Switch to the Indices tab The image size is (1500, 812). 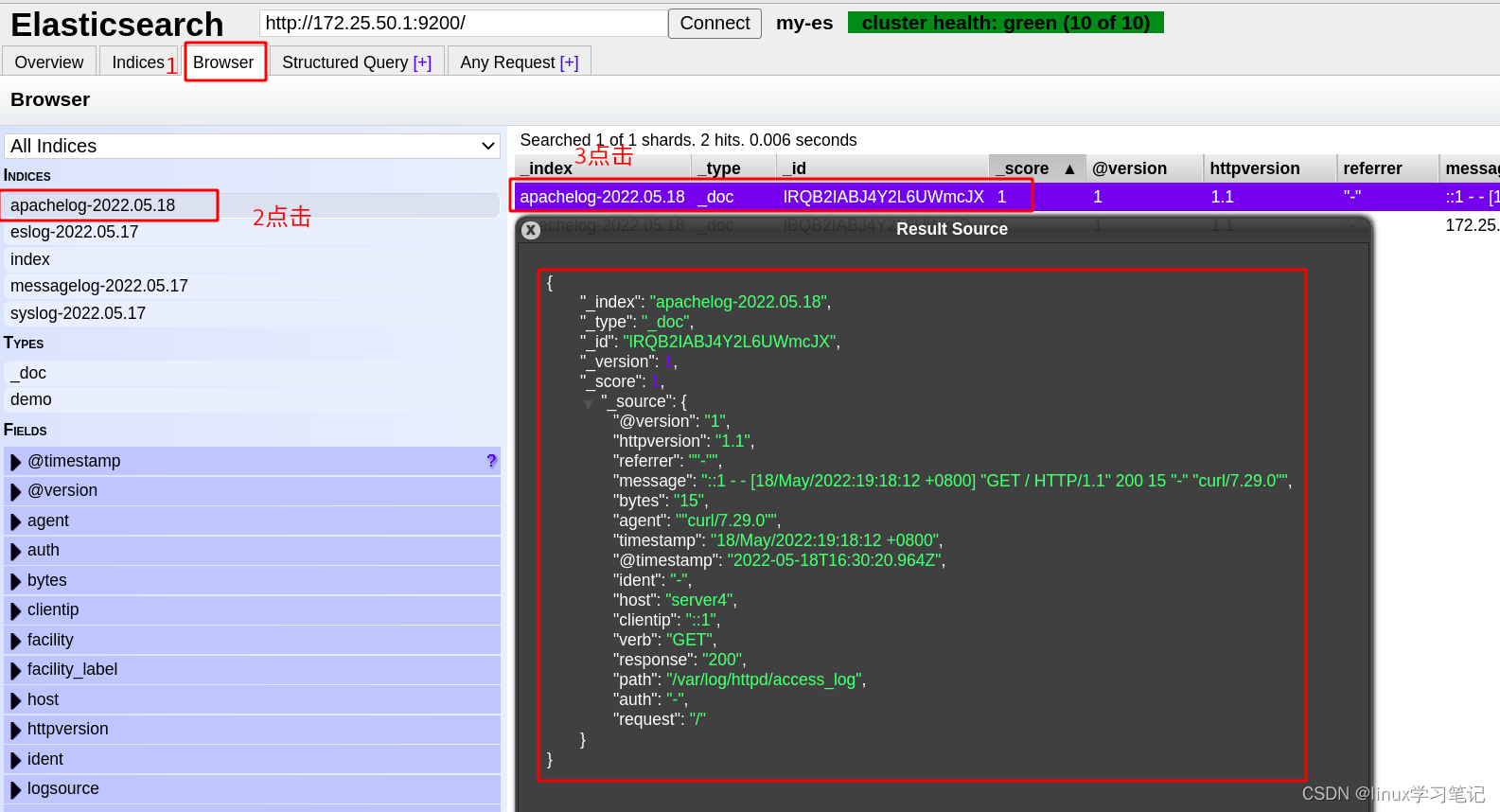(x=138, y=62)
